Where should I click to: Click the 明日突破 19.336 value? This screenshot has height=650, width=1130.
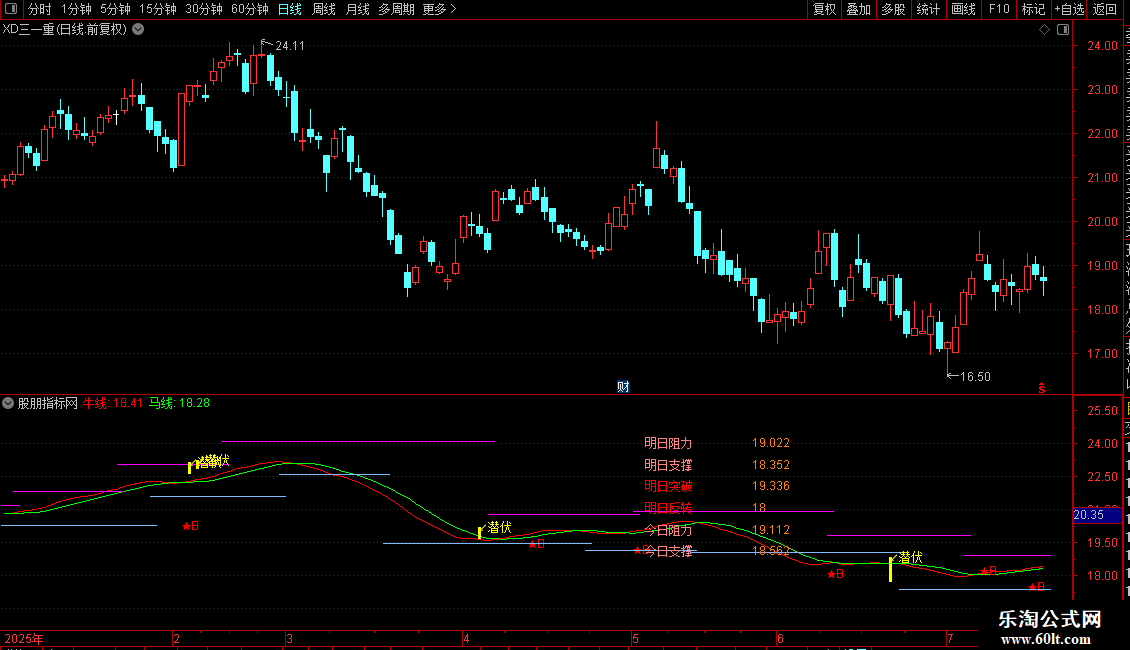pyautogui.click(x=771, y=486)
